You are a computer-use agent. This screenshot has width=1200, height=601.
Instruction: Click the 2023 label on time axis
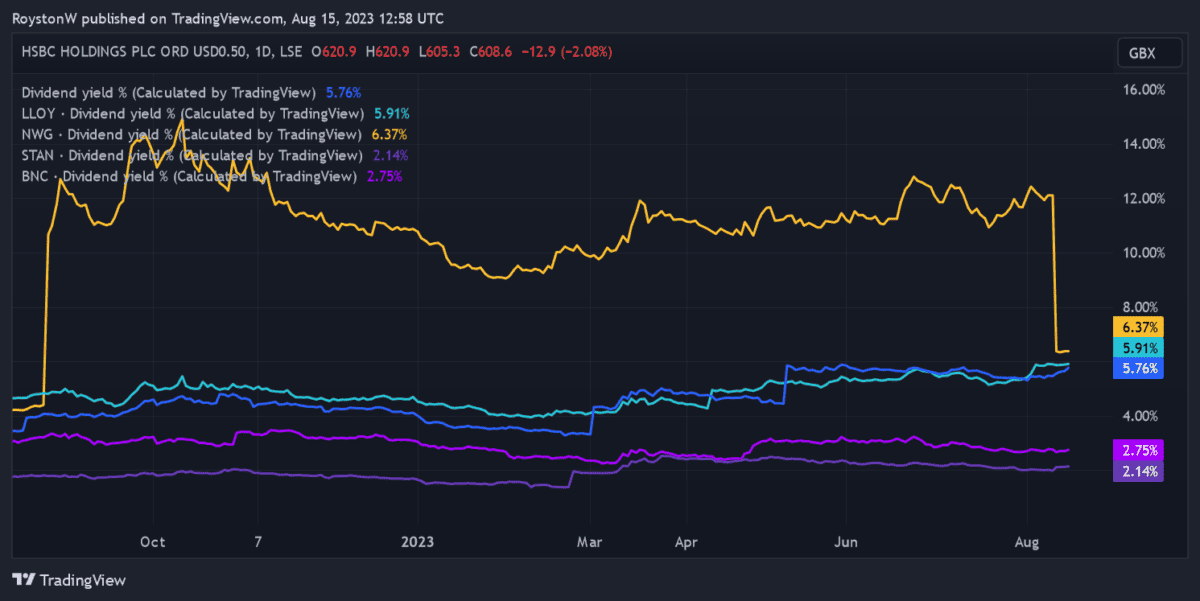pos(418,541)
